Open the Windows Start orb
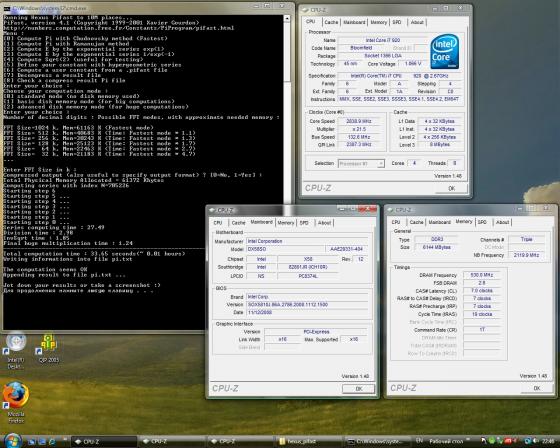The image size is (560, 448). click(x=13, y=441)
